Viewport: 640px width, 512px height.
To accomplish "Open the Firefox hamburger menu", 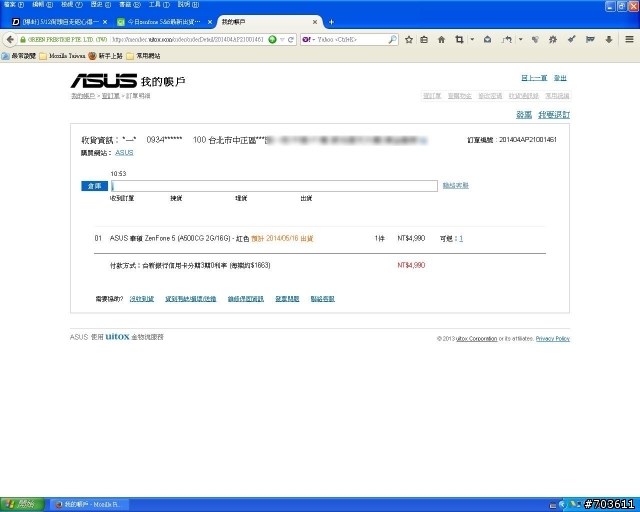I will click(x=629, y=39).
